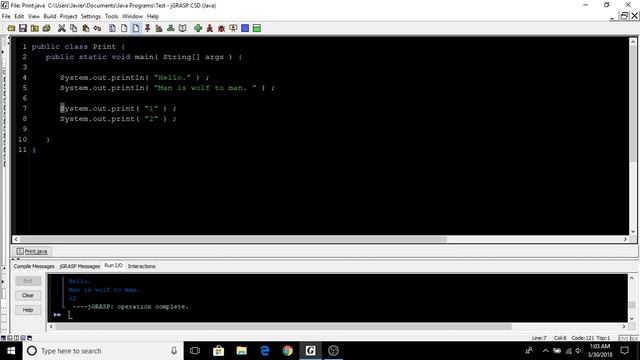
Task: Open the View menu
Action: pyautogui.click(x=34, y=16)
